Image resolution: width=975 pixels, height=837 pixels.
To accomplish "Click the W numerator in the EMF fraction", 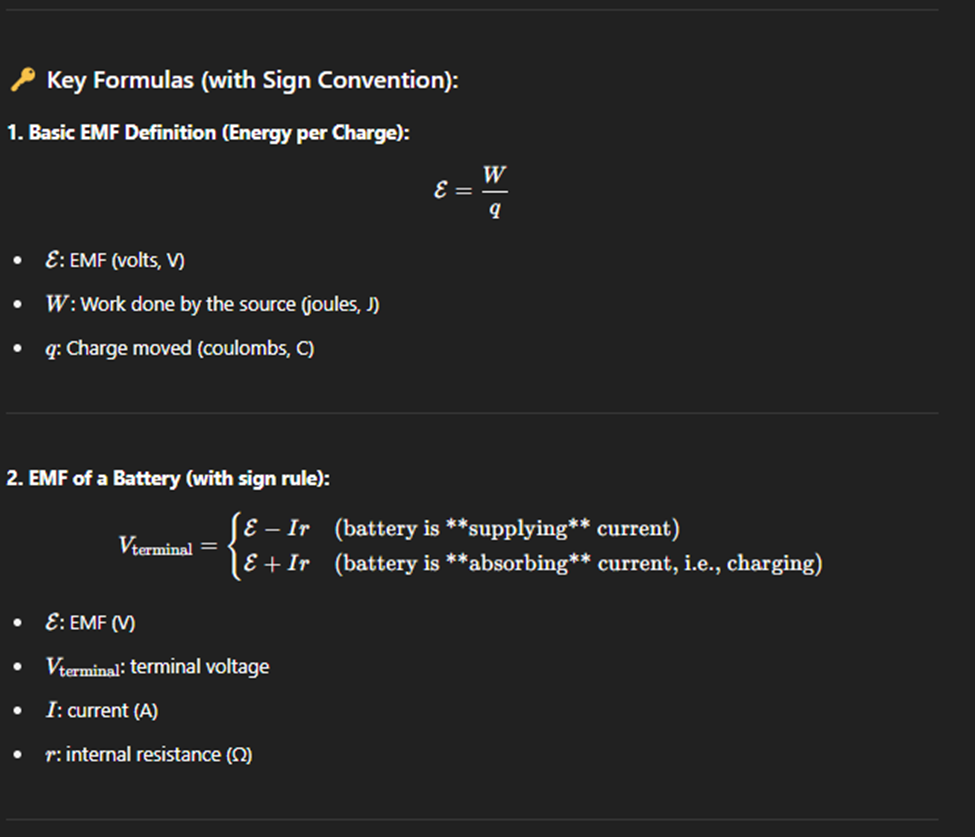I will [494, 176].
